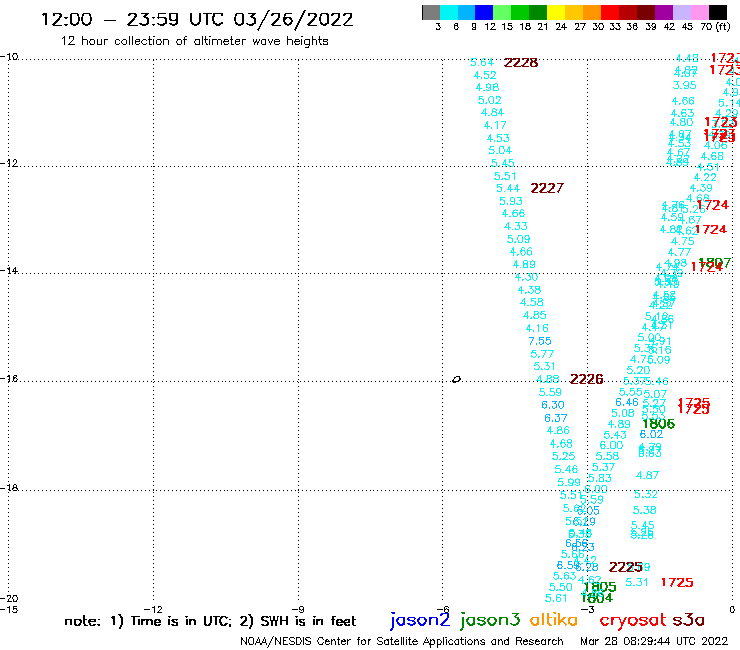The image size is (740, 650).
Task: Select the green pass label 1805
Action: [x=600, y=587]
